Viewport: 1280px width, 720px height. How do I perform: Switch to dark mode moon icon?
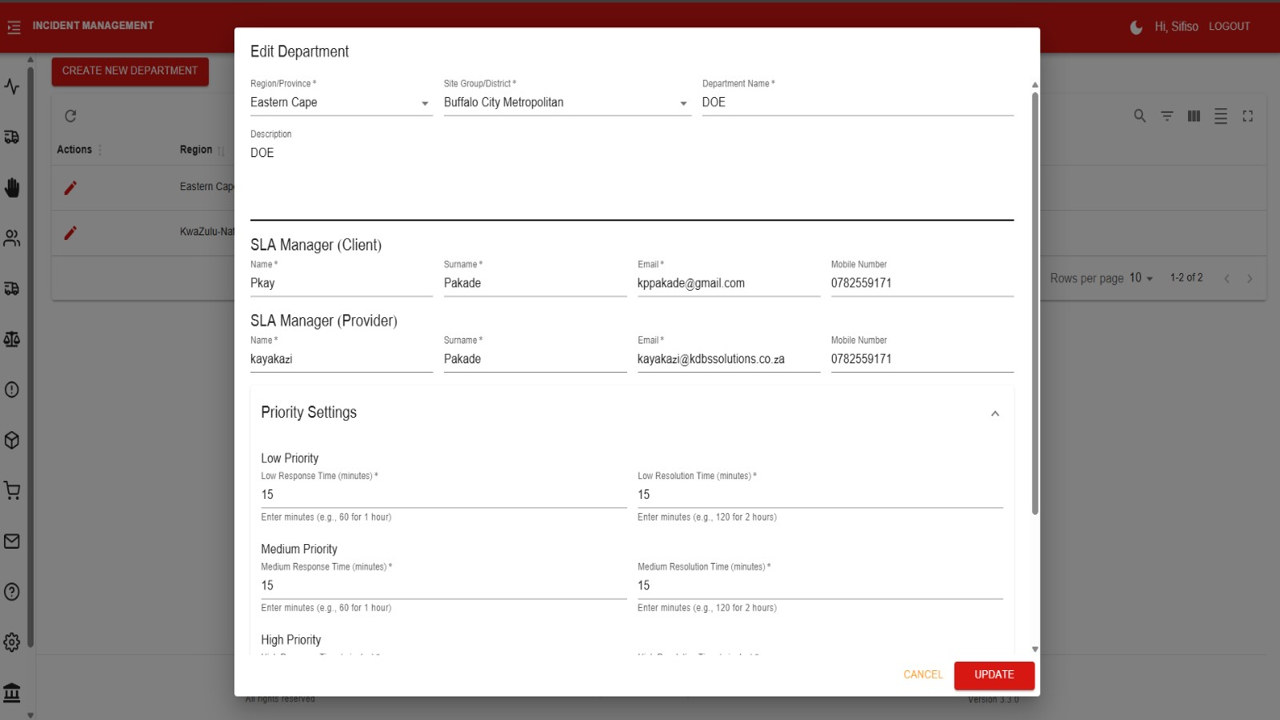[1136, 27]
